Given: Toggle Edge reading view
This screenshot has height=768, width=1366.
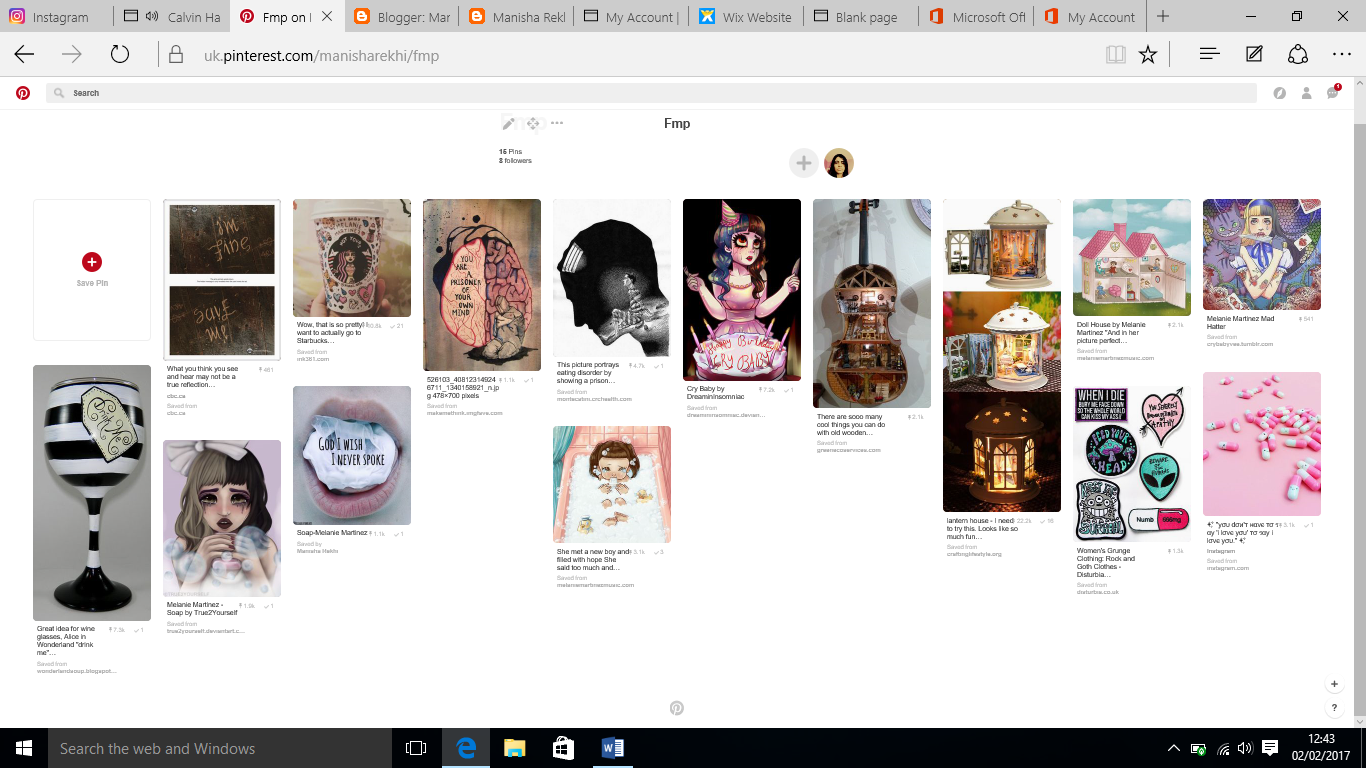Looking at the screenshot, I should pos(1115,55).
